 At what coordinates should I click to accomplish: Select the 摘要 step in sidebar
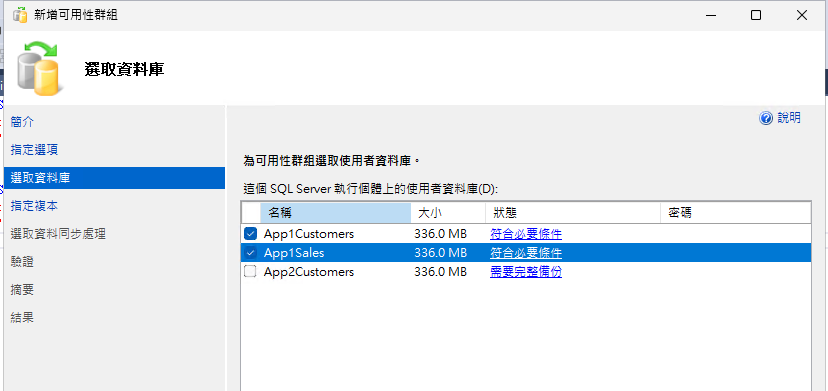coord(22,290)
